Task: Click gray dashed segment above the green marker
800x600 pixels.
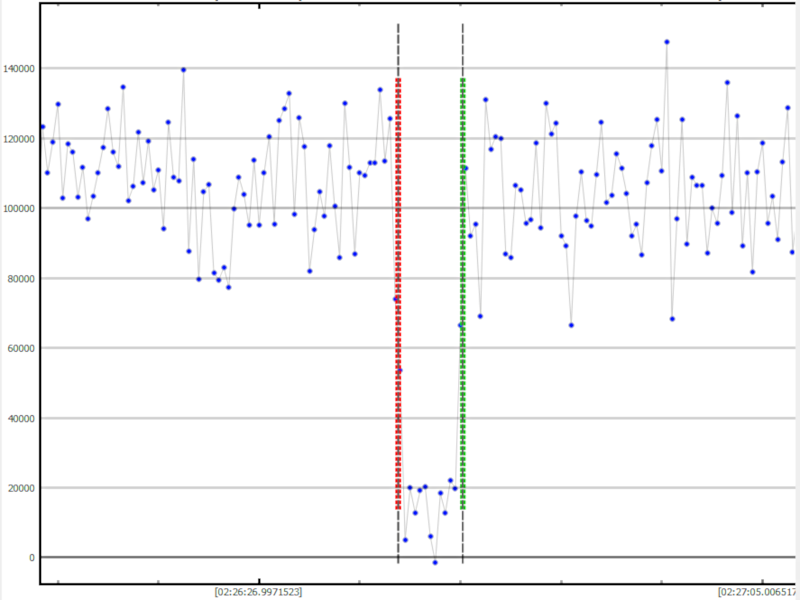Action: coord(462,50)
